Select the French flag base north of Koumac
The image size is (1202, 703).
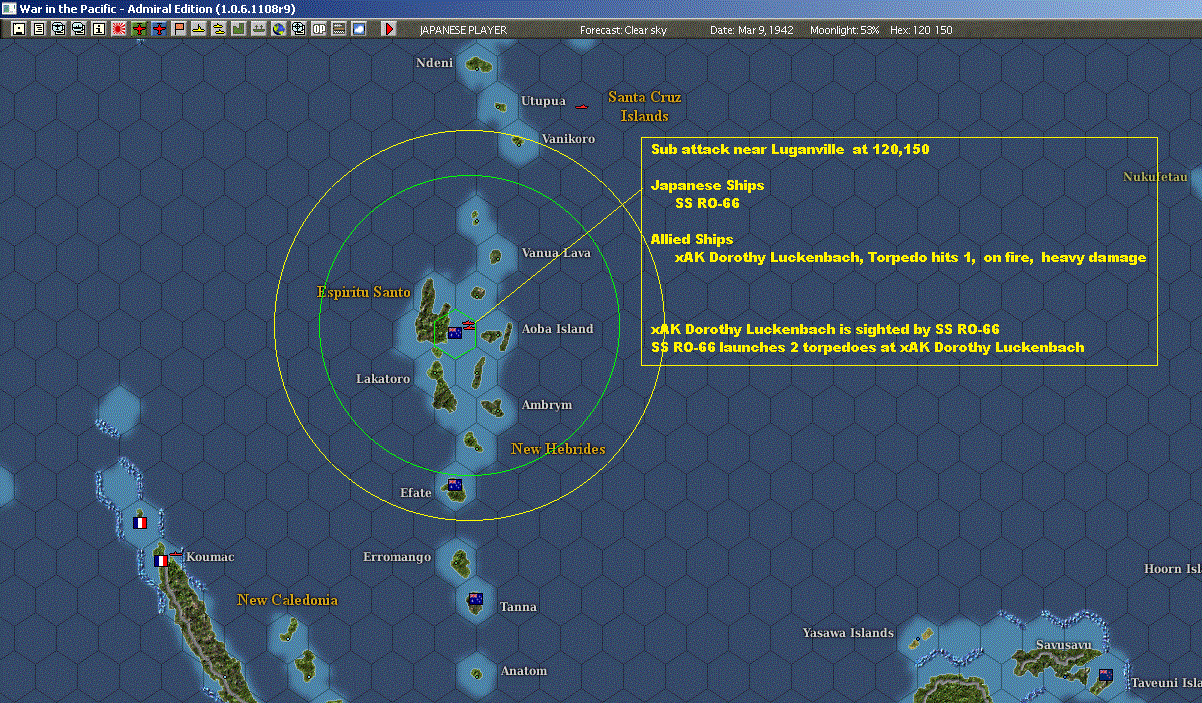click(140, 522)
